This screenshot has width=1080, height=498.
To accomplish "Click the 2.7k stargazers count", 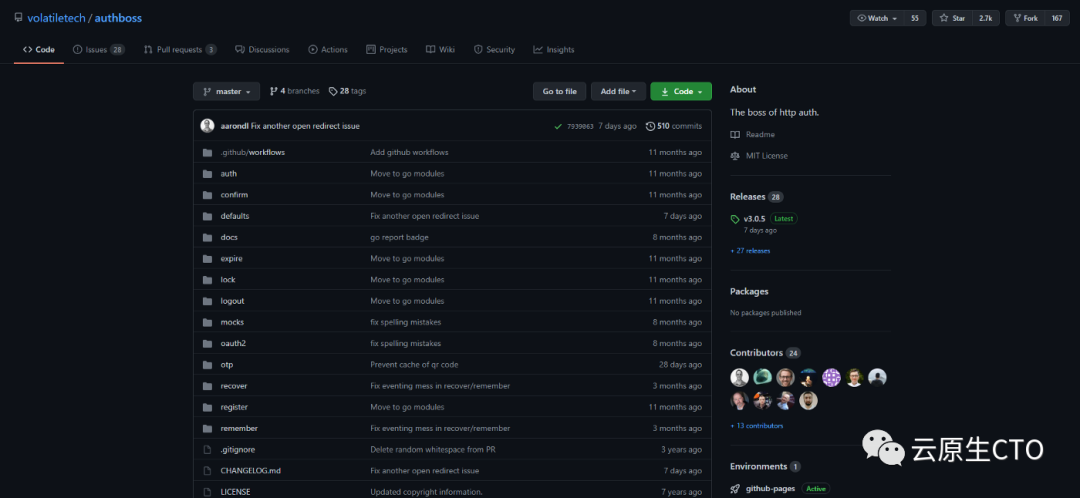I will [x=986, y=19].
